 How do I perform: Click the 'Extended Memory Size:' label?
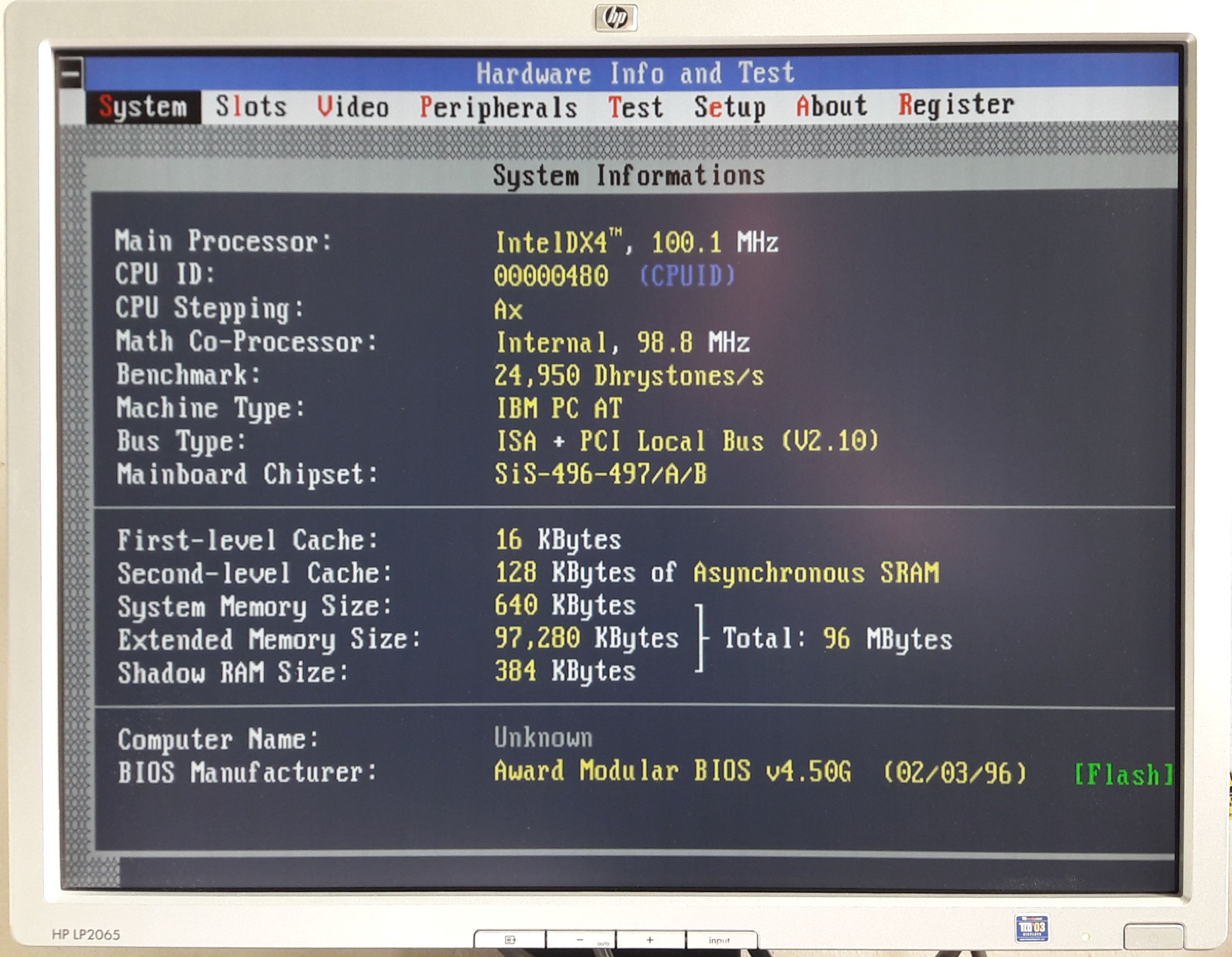pos(270,640)
